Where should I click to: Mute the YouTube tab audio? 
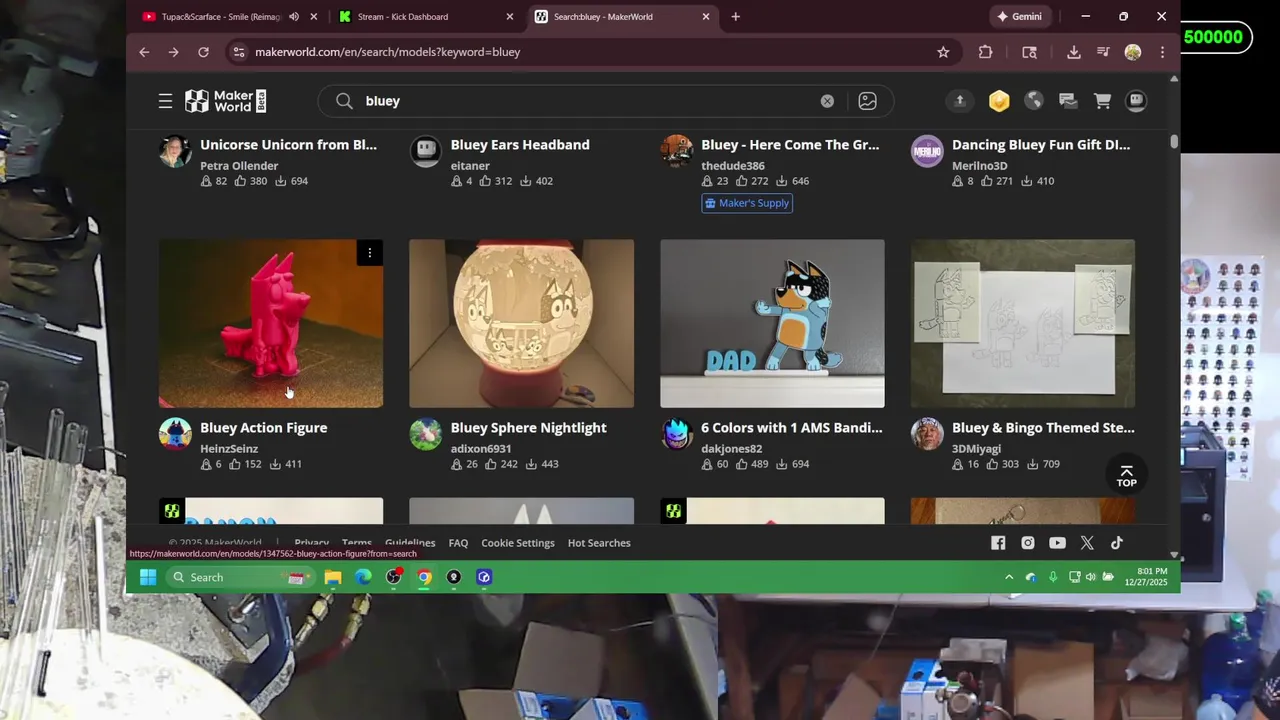294,17
